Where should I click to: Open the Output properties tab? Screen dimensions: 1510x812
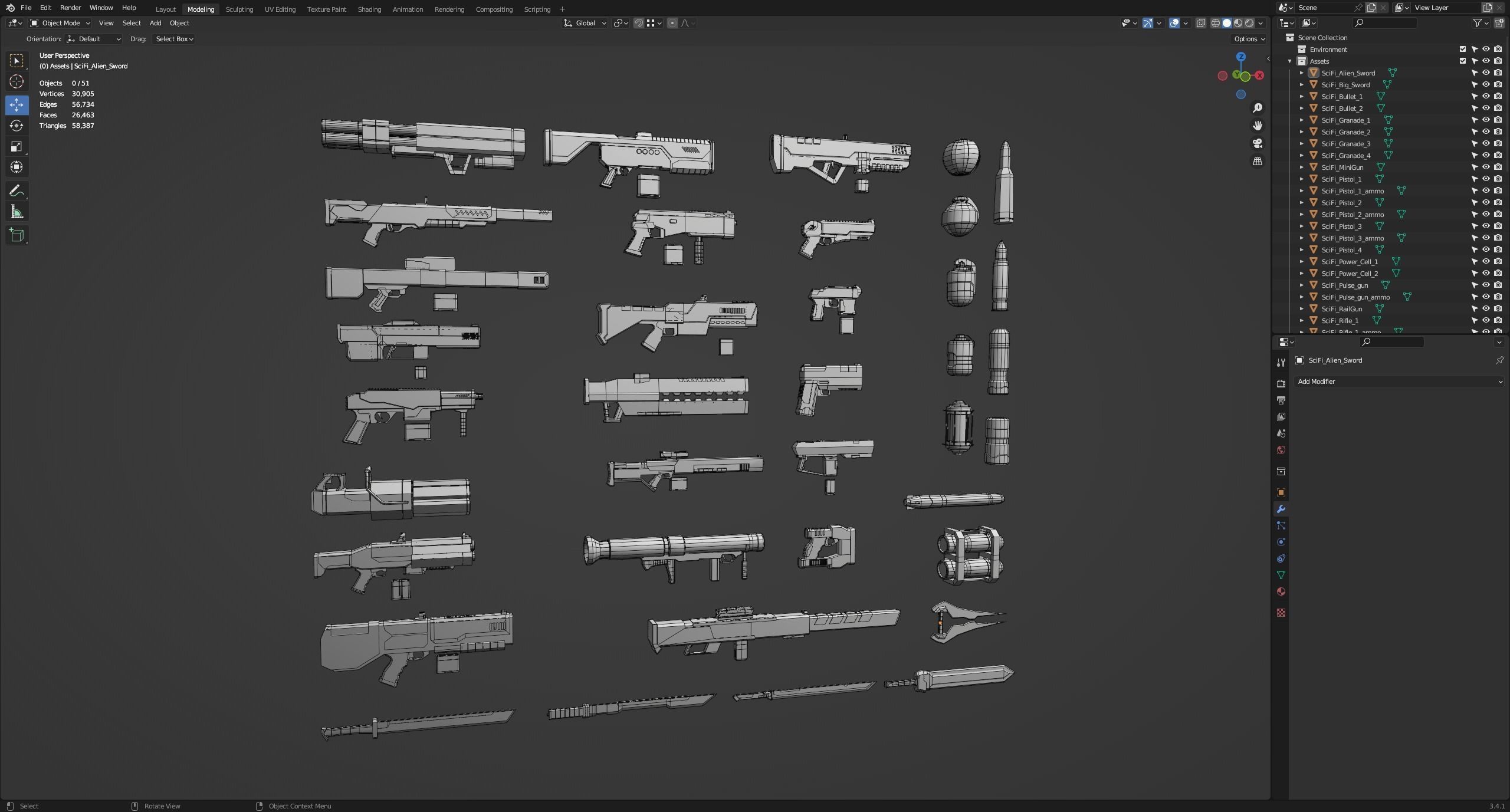coord(1281,400)
